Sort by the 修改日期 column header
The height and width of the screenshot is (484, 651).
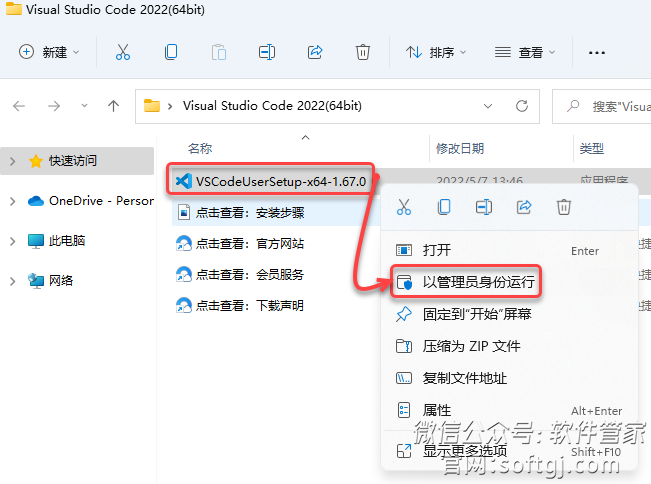click(x=460, y=148)
